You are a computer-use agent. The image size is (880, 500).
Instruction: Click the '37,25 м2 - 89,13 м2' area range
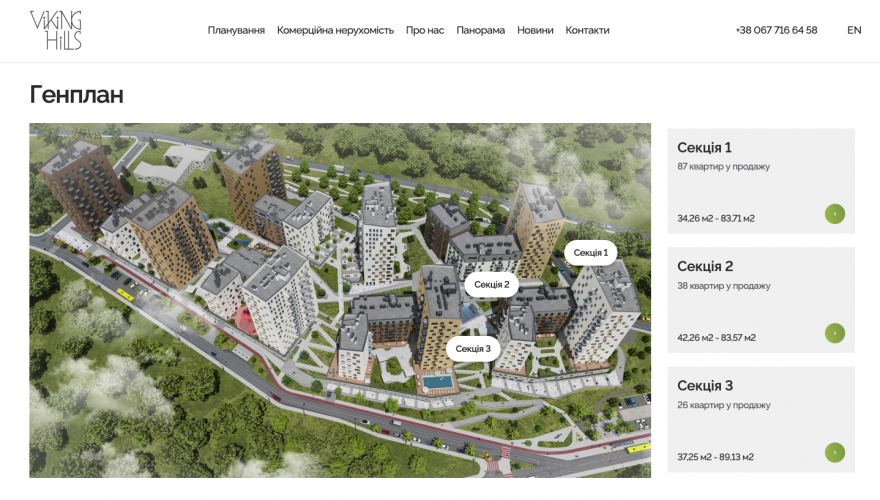click(715, 457)
